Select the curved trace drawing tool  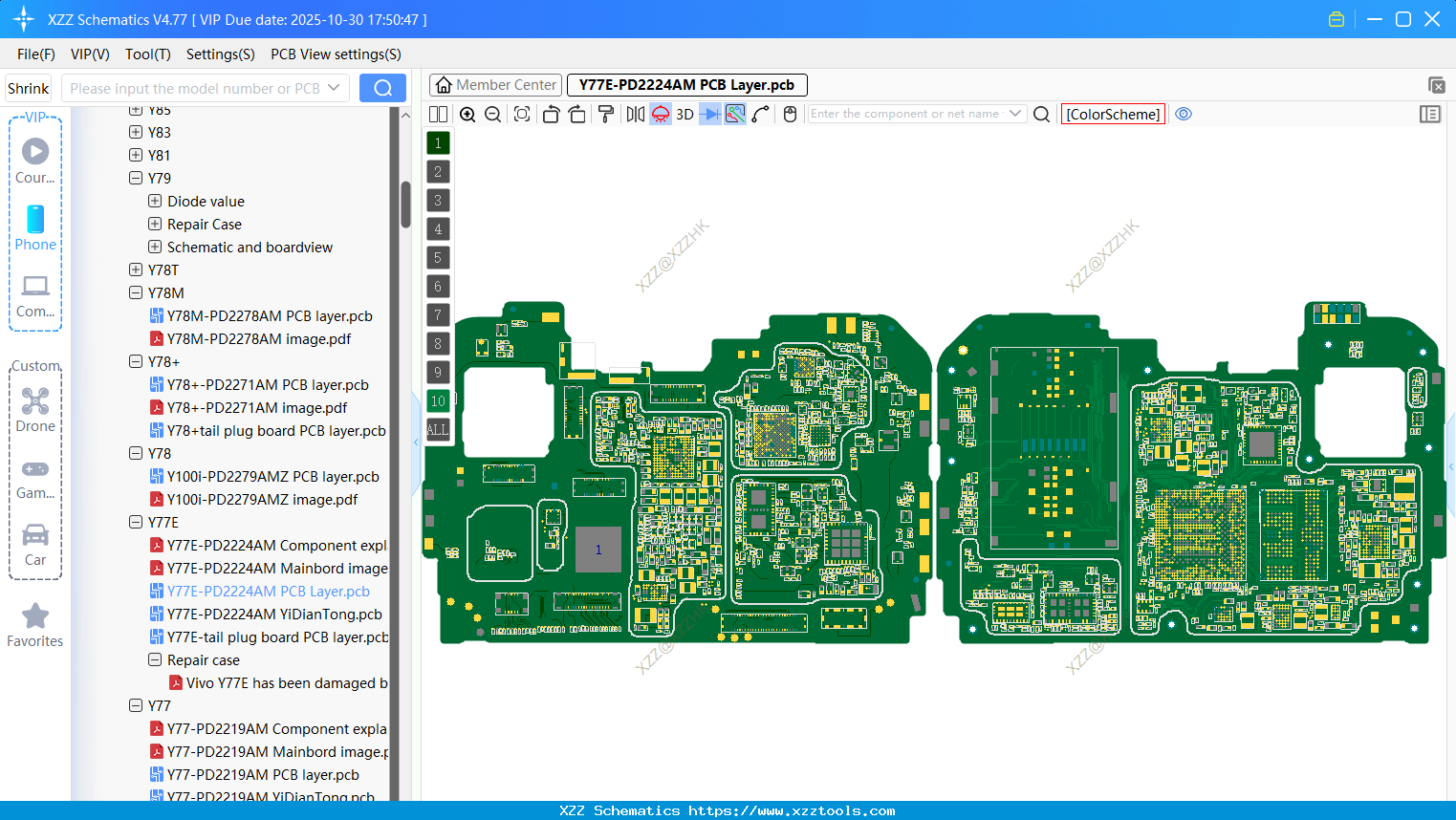coord(761,114)
